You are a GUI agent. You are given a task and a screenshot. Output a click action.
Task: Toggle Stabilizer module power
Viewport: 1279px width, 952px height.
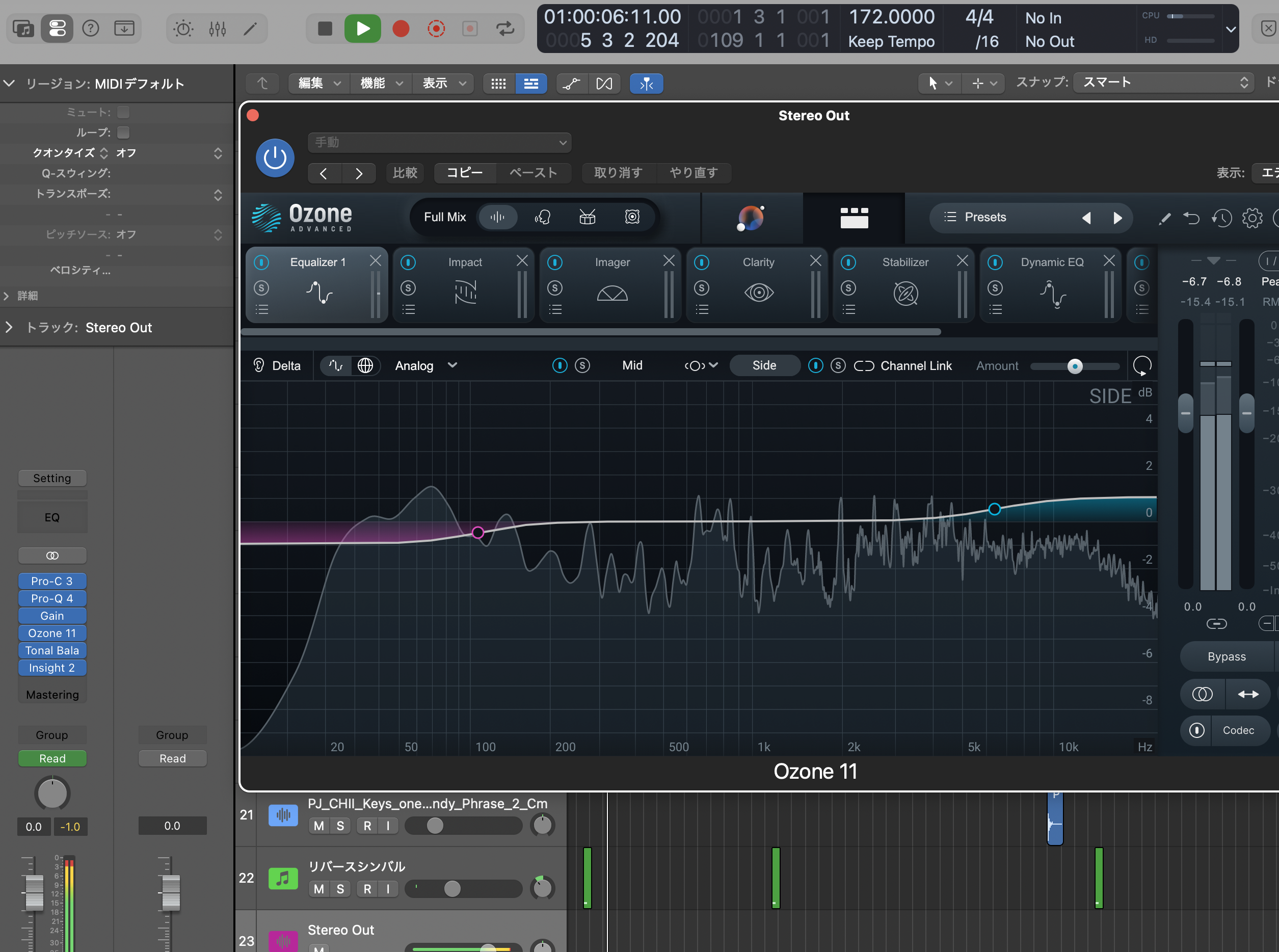pos(848,262)
